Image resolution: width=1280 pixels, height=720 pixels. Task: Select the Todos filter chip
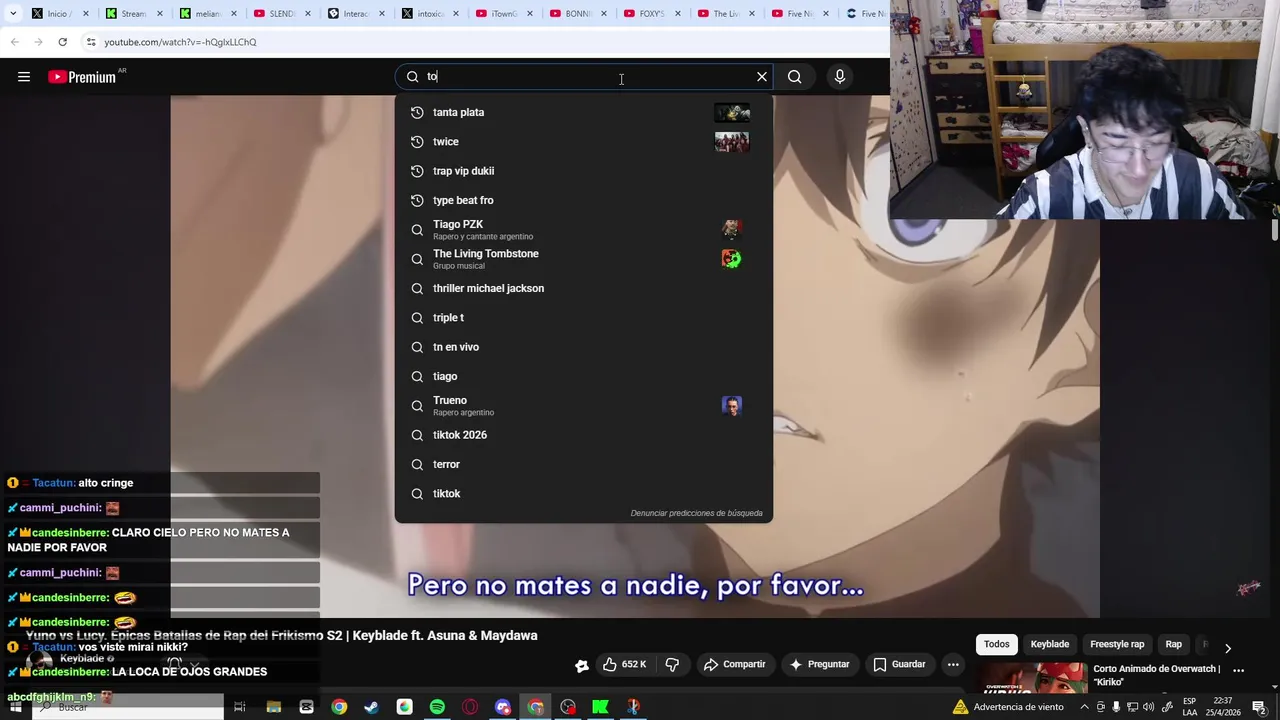click(996, 644)
